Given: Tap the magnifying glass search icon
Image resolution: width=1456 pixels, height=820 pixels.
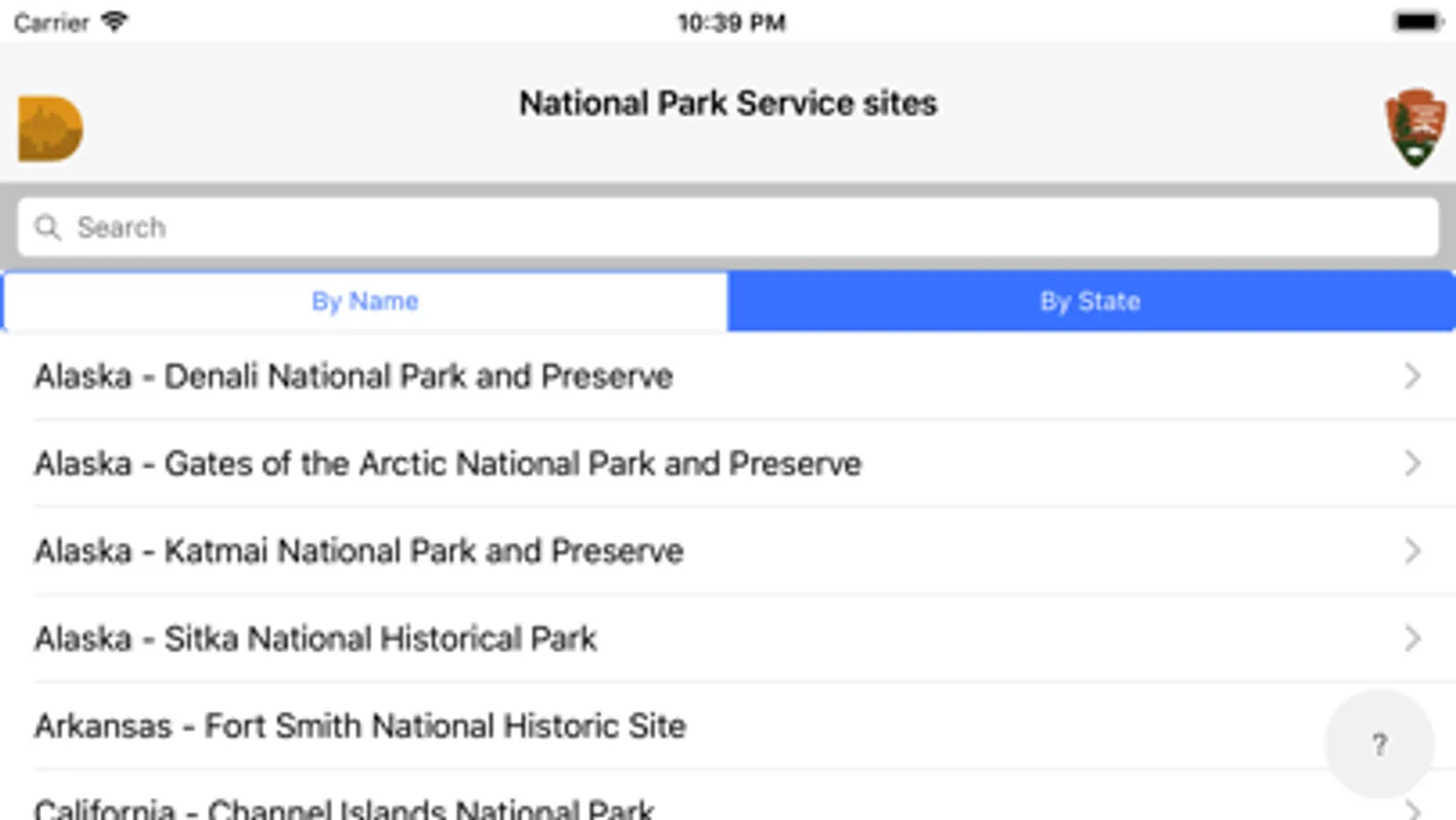Looking at the screenshot, I should (47, 227).
